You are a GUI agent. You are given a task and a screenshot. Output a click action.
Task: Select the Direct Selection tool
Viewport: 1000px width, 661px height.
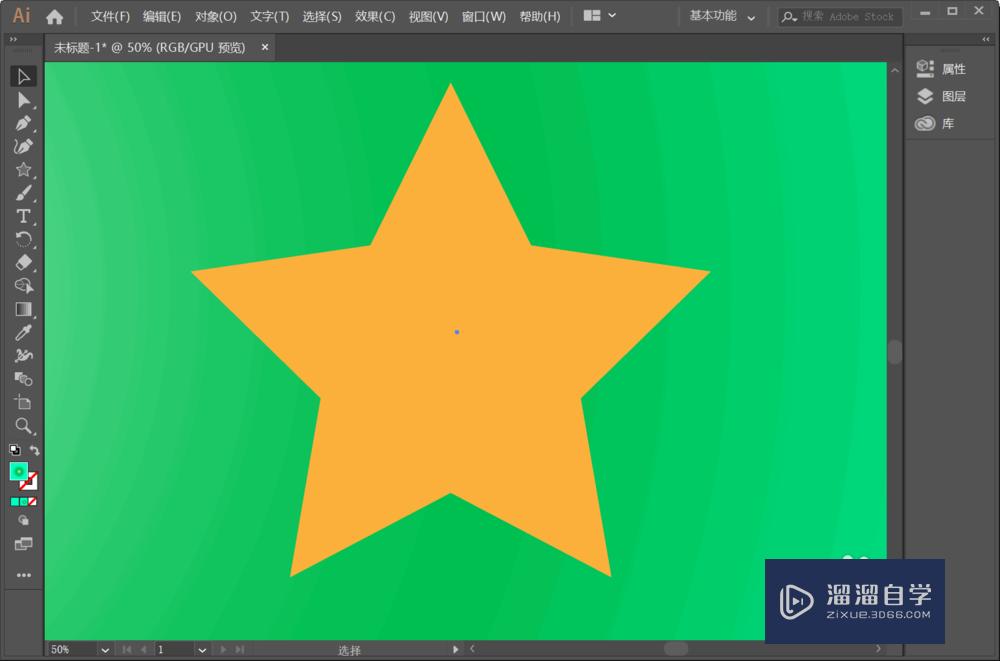coord(24,100)
